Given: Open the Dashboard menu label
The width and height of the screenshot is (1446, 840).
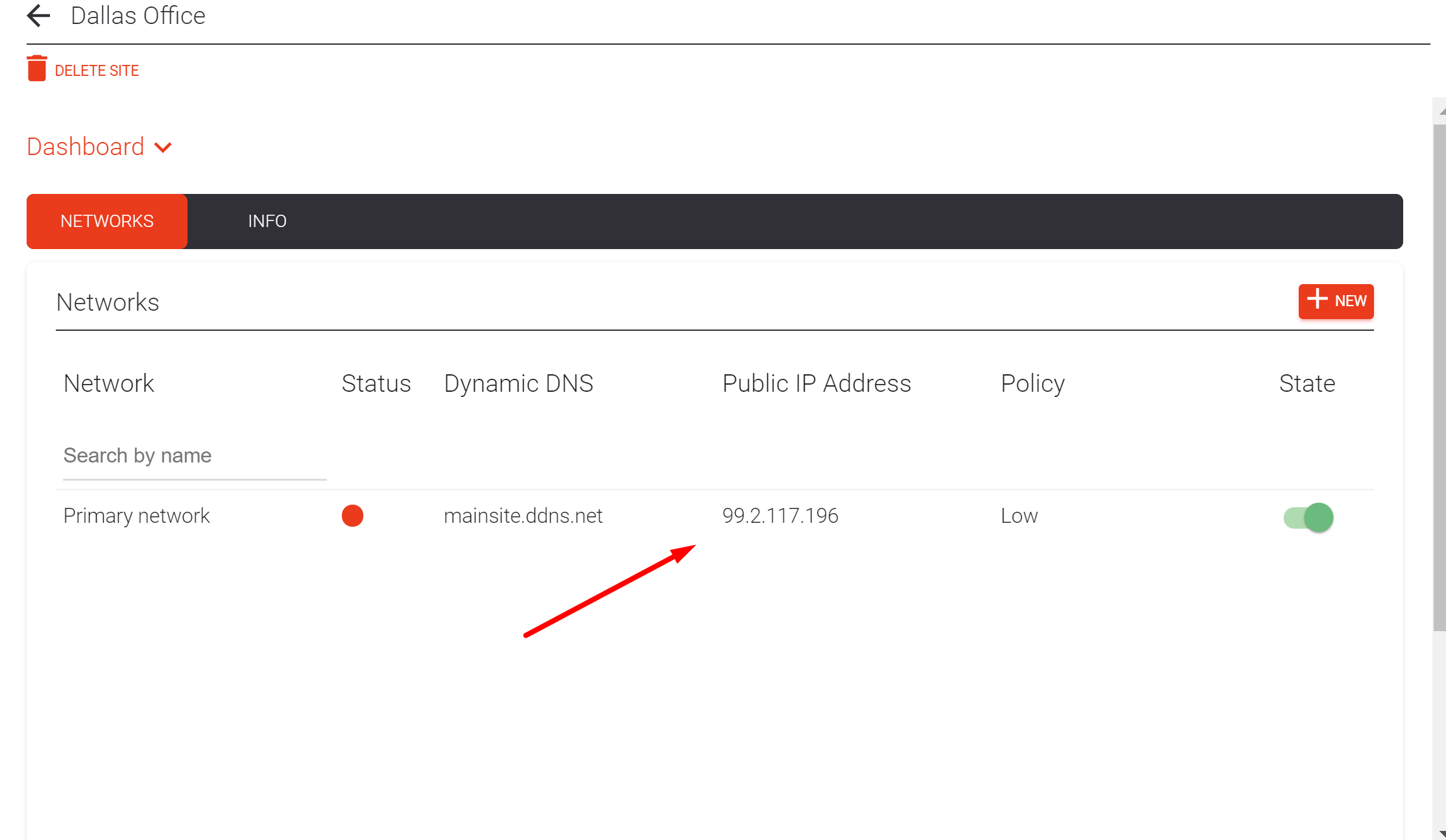Looking at the screenshot, I should tap(86, 147).
